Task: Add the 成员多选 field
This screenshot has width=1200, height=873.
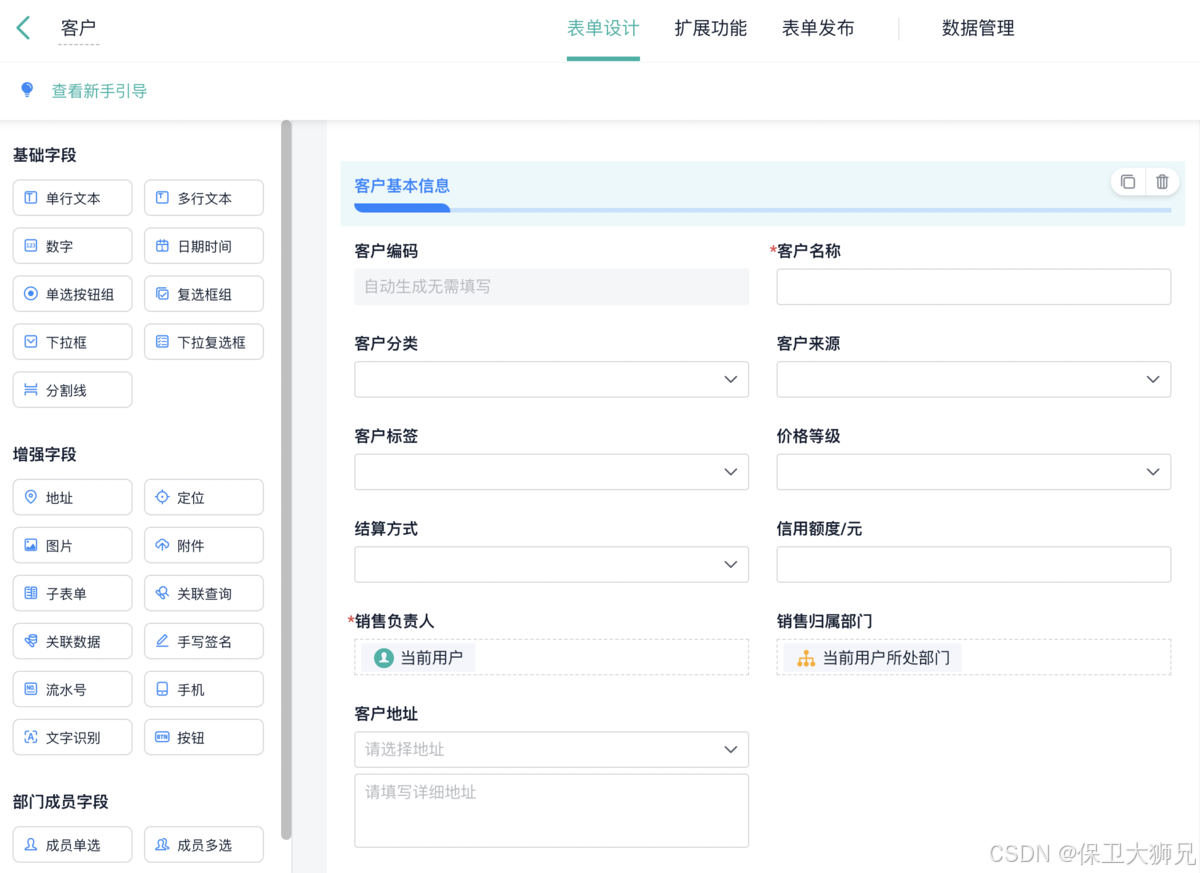Action: click(x=204, y=845)
